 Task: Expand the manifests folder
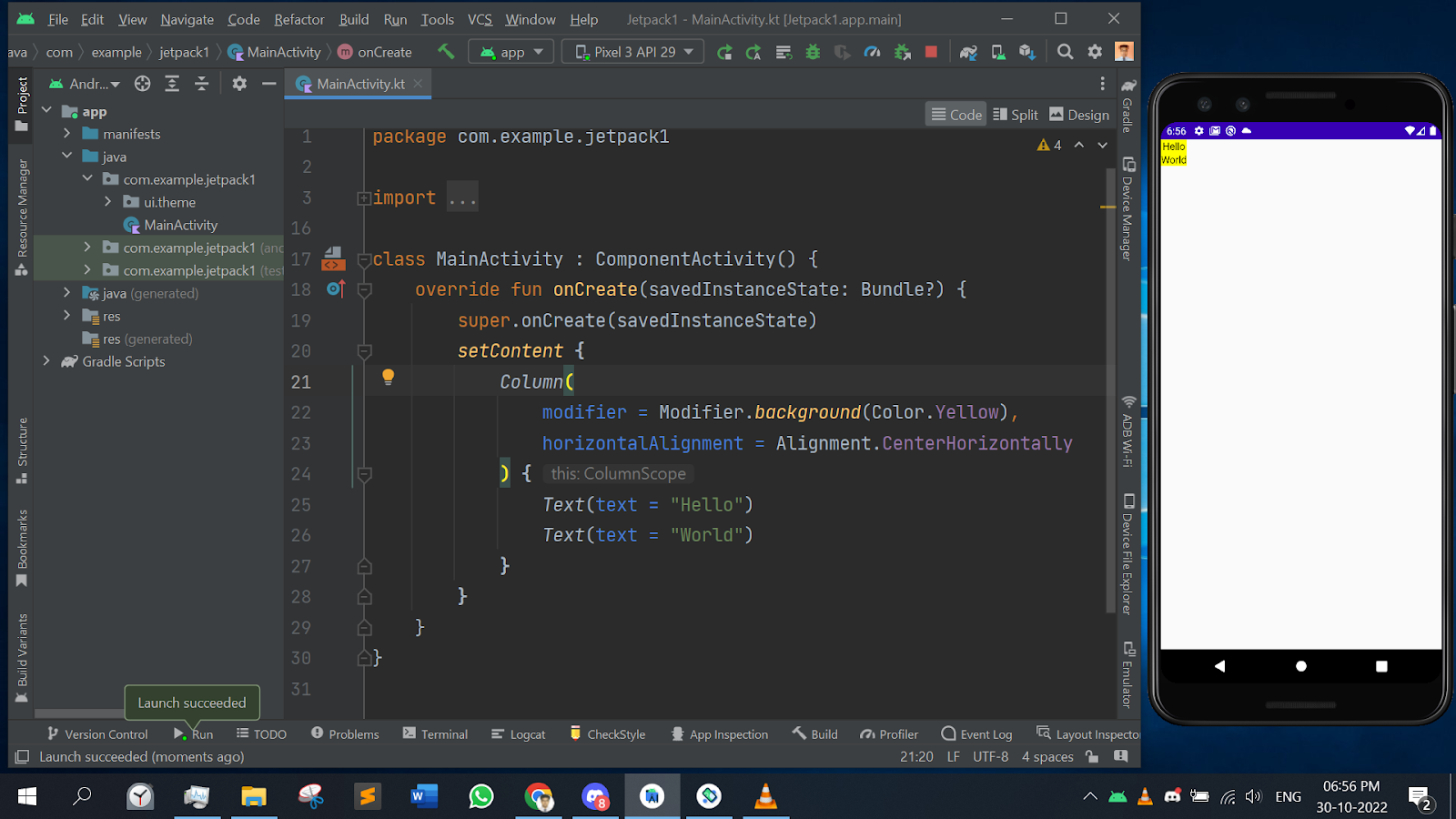(66, 134)
